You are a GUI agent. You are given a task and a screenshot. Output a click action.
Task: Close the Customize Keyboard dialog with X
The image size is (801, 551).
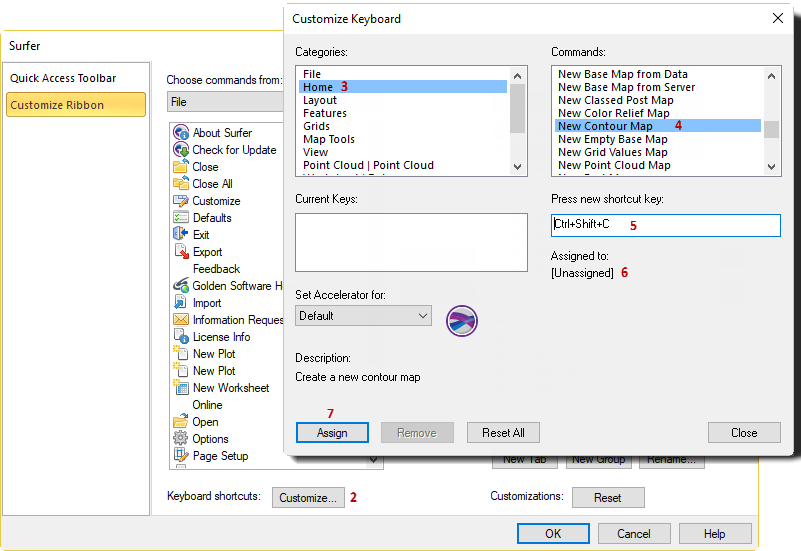tap(778, 18)
